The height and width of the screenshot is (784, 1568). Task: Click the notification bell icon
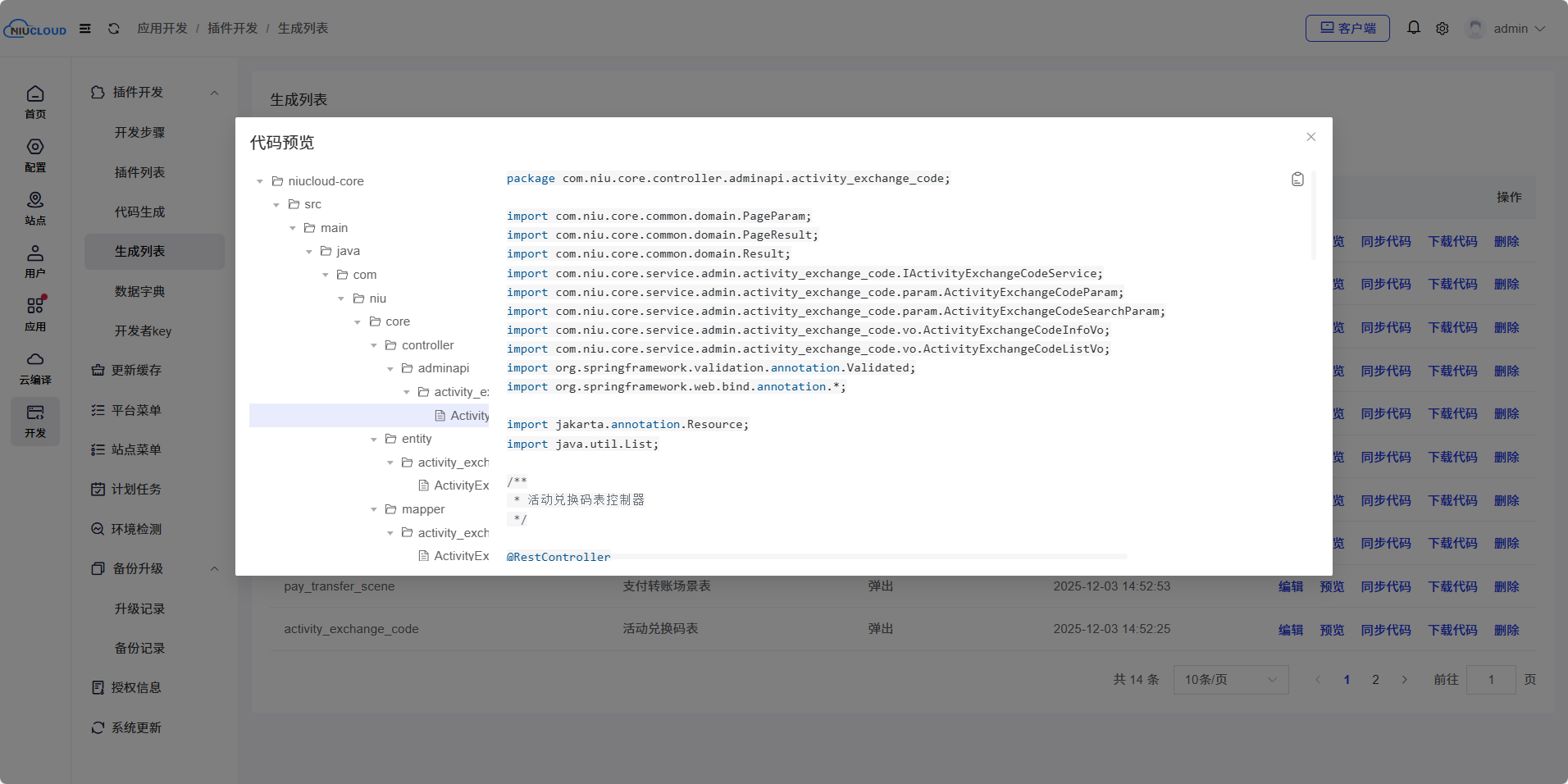[1414, 28]
